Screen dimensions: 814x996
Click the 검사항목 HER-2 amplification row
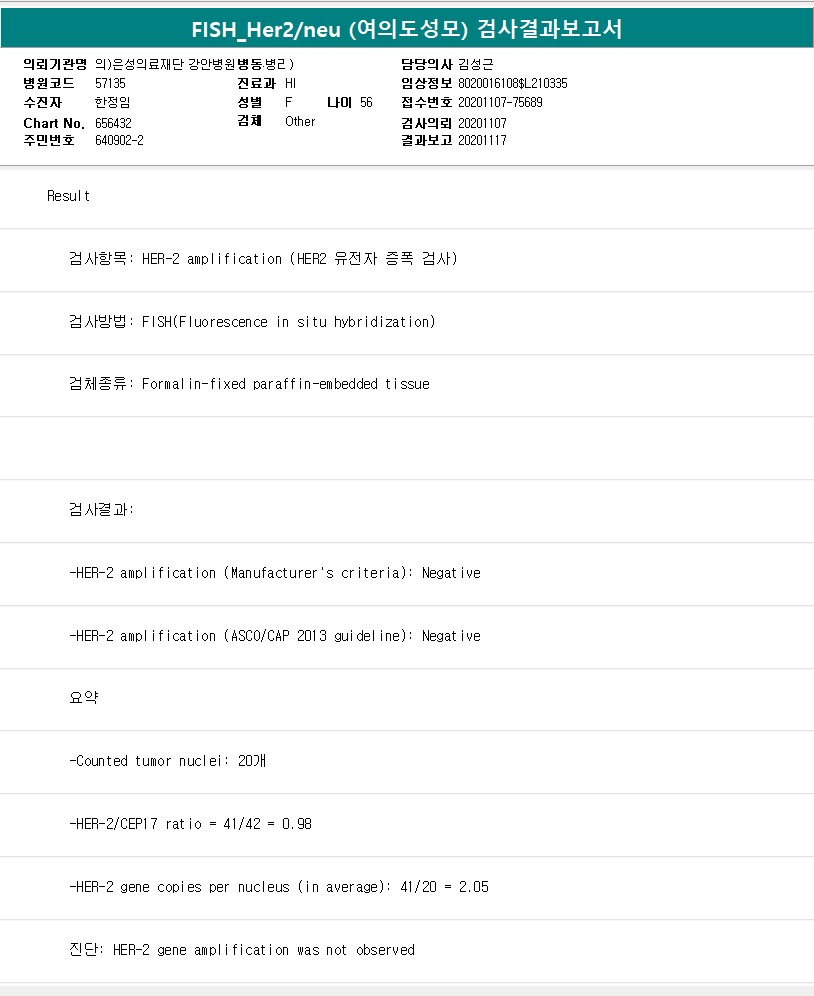pos(263,259)
